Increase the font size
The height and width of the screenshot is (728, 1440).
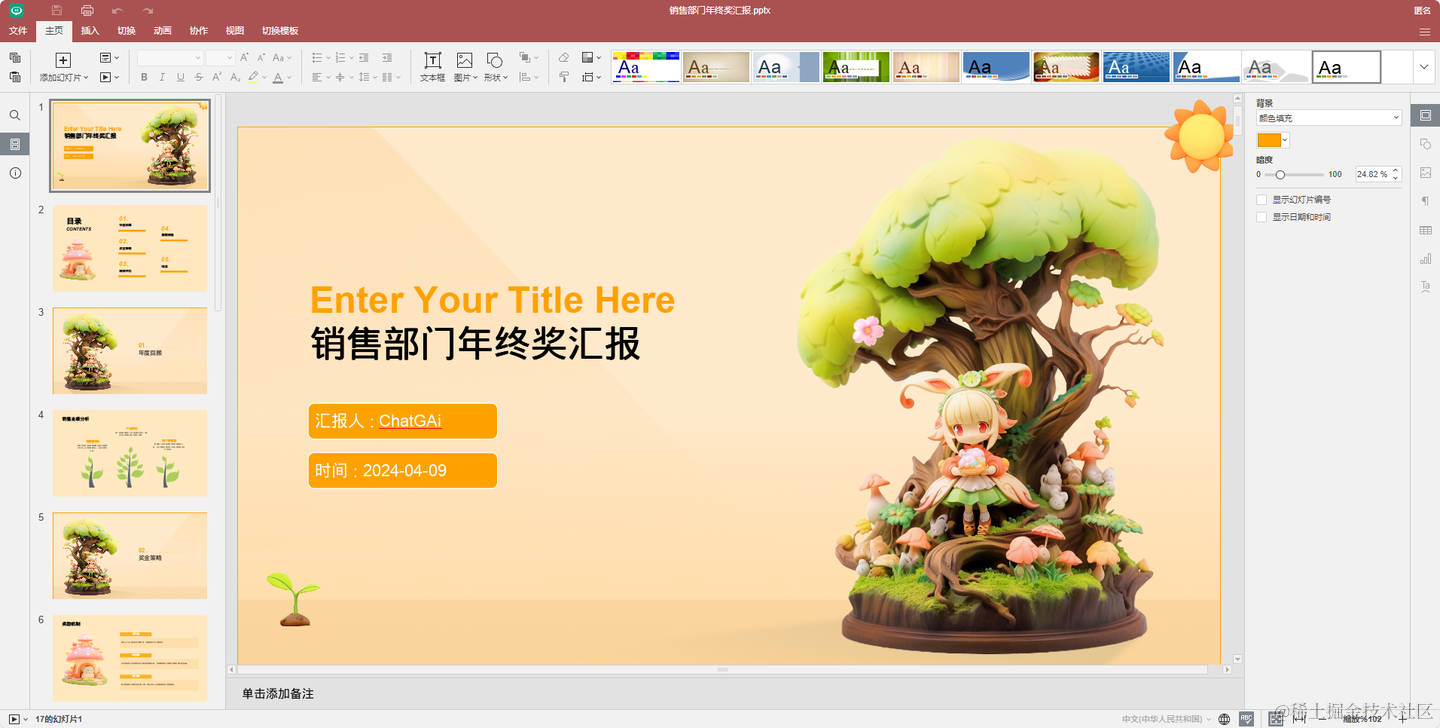click(x=245, y=58)
